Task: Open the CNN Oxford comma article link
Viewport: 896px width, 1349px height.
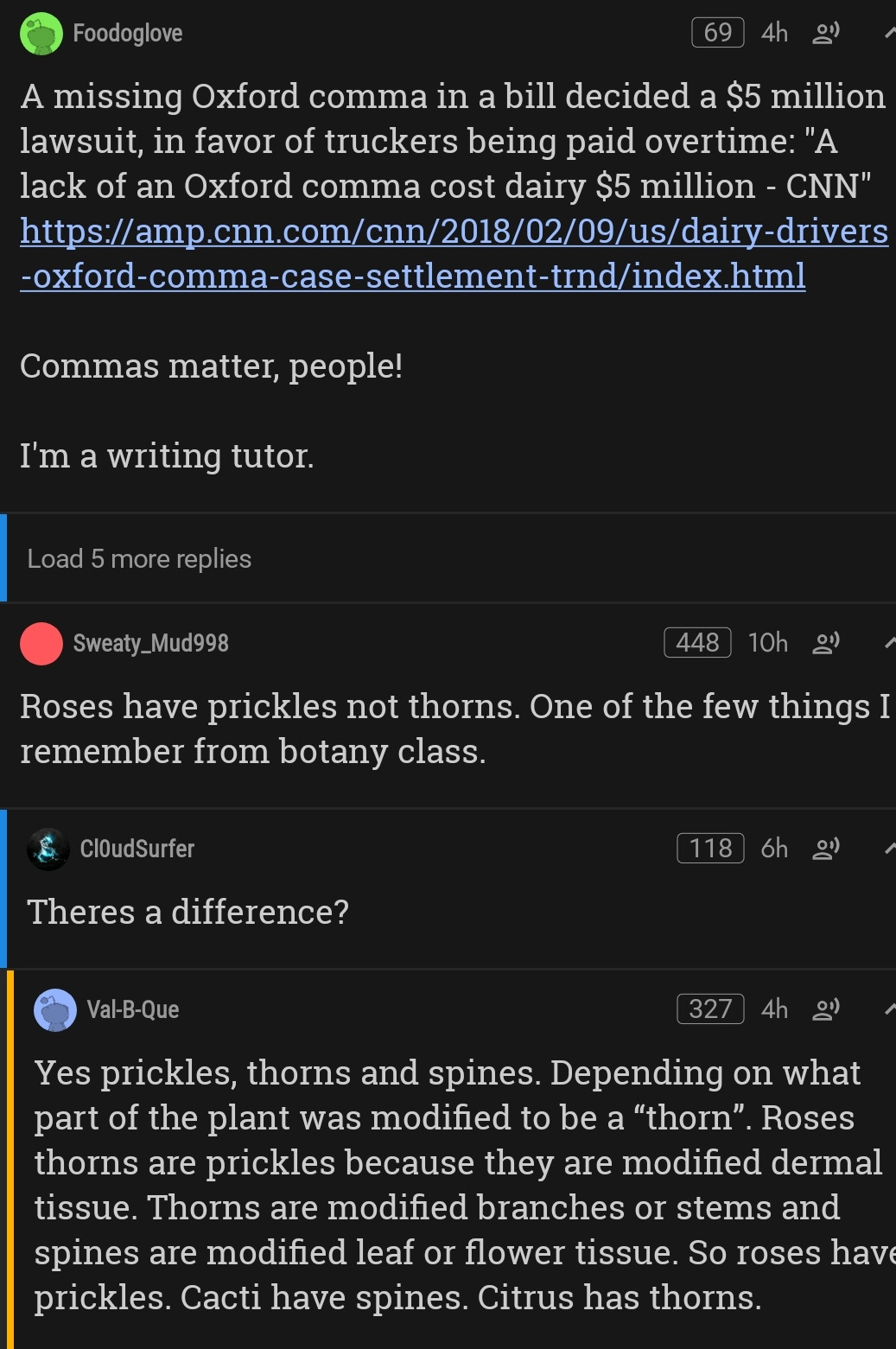Action: [454, 253]
